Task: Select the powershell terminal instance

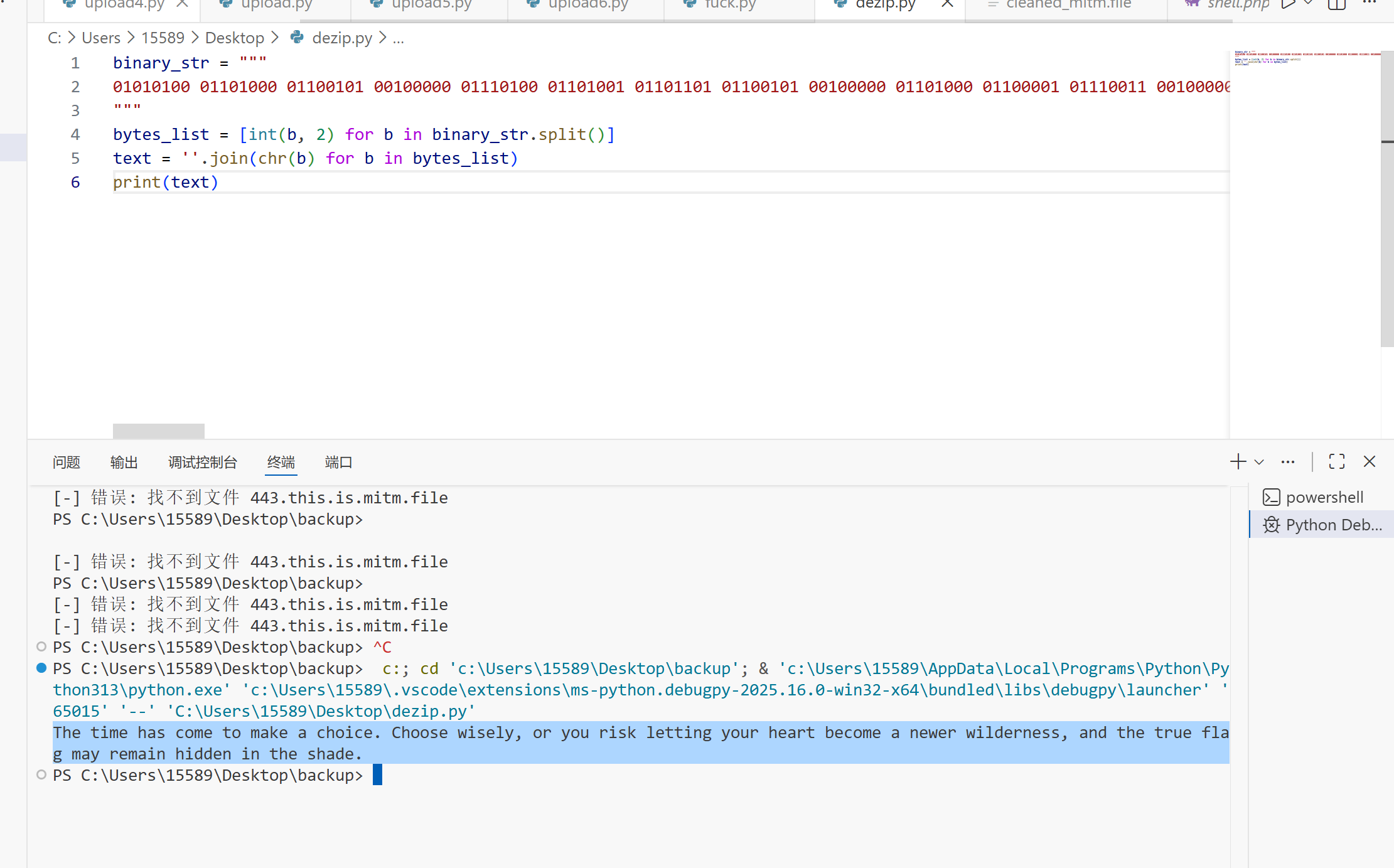Action: pyautogui.click(x=1323, y=497)
